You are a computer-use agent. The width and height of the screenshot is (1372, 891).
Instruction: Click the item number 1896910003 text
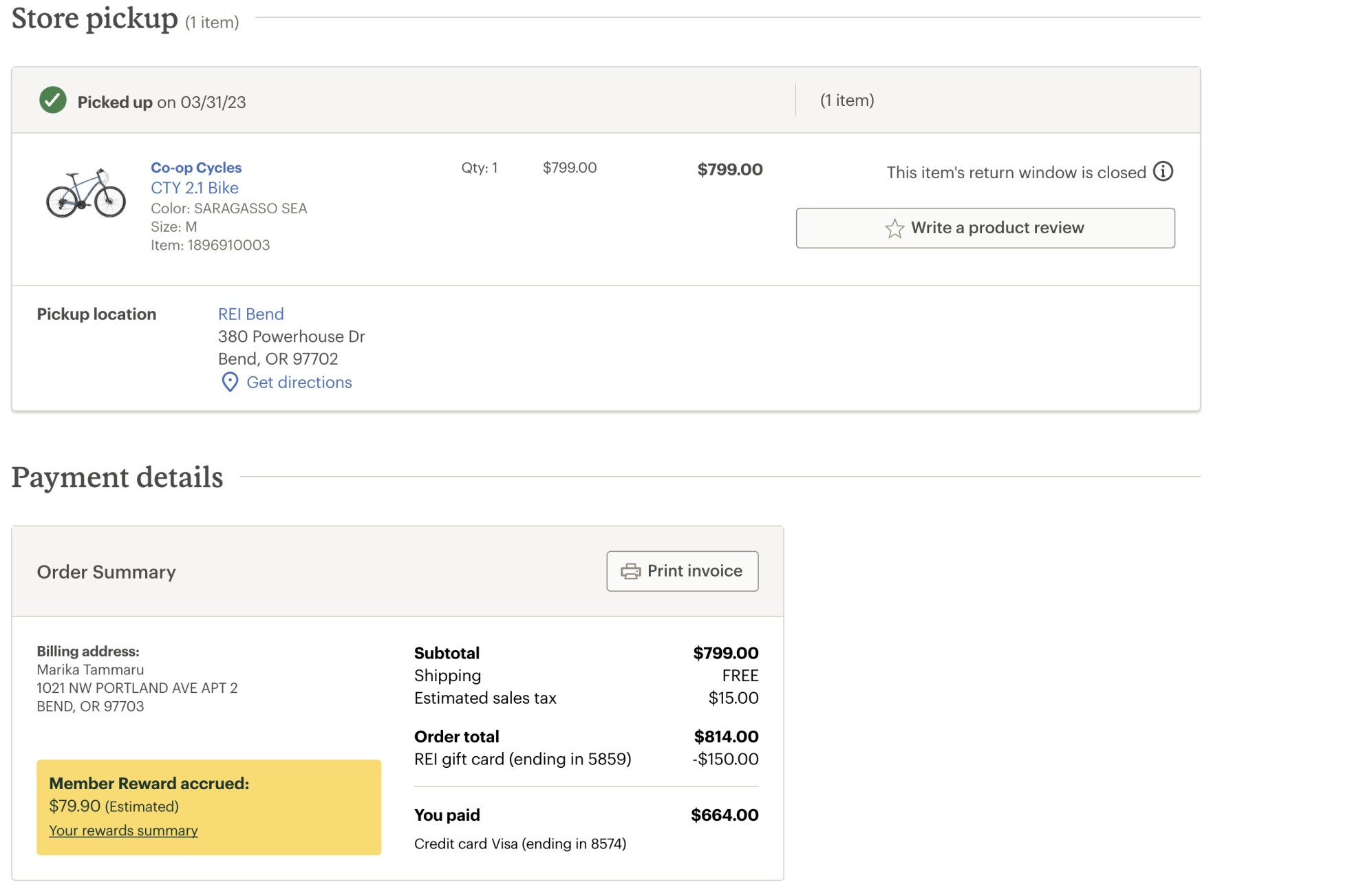pyautogui.click(x=211, y=245)
